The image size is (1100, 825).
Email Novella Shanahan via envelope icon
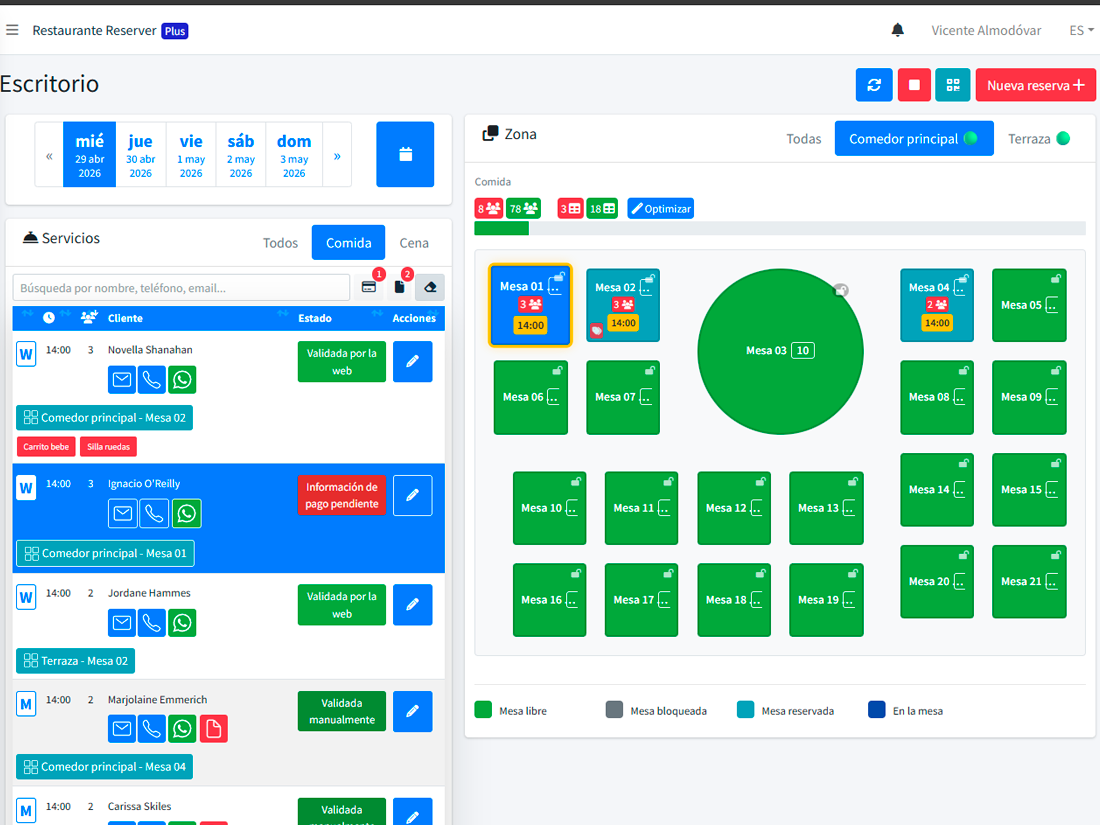(122, 380)
